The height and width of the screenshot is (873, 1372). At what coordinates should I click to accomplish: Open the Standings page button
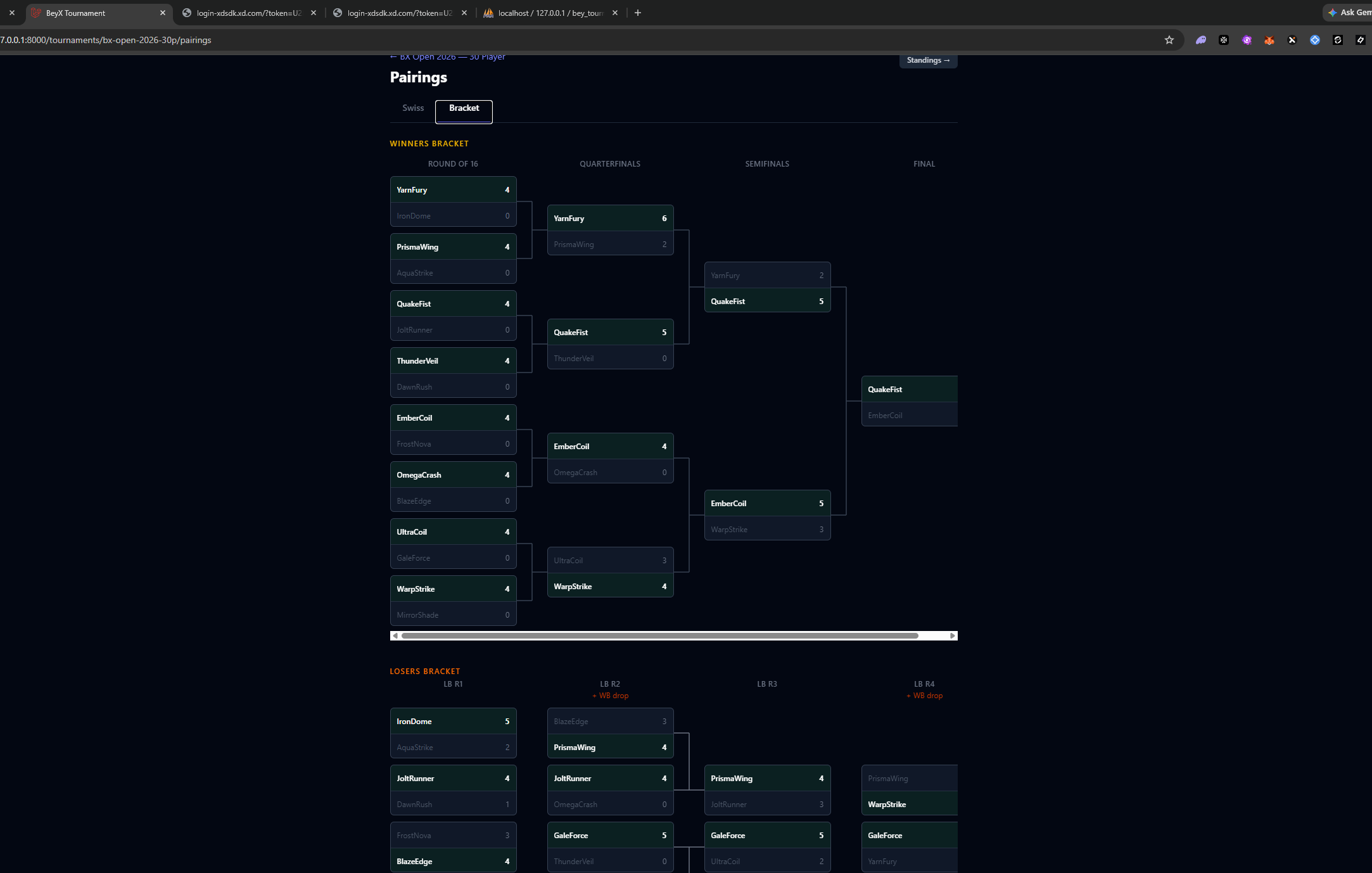[928, 60]
